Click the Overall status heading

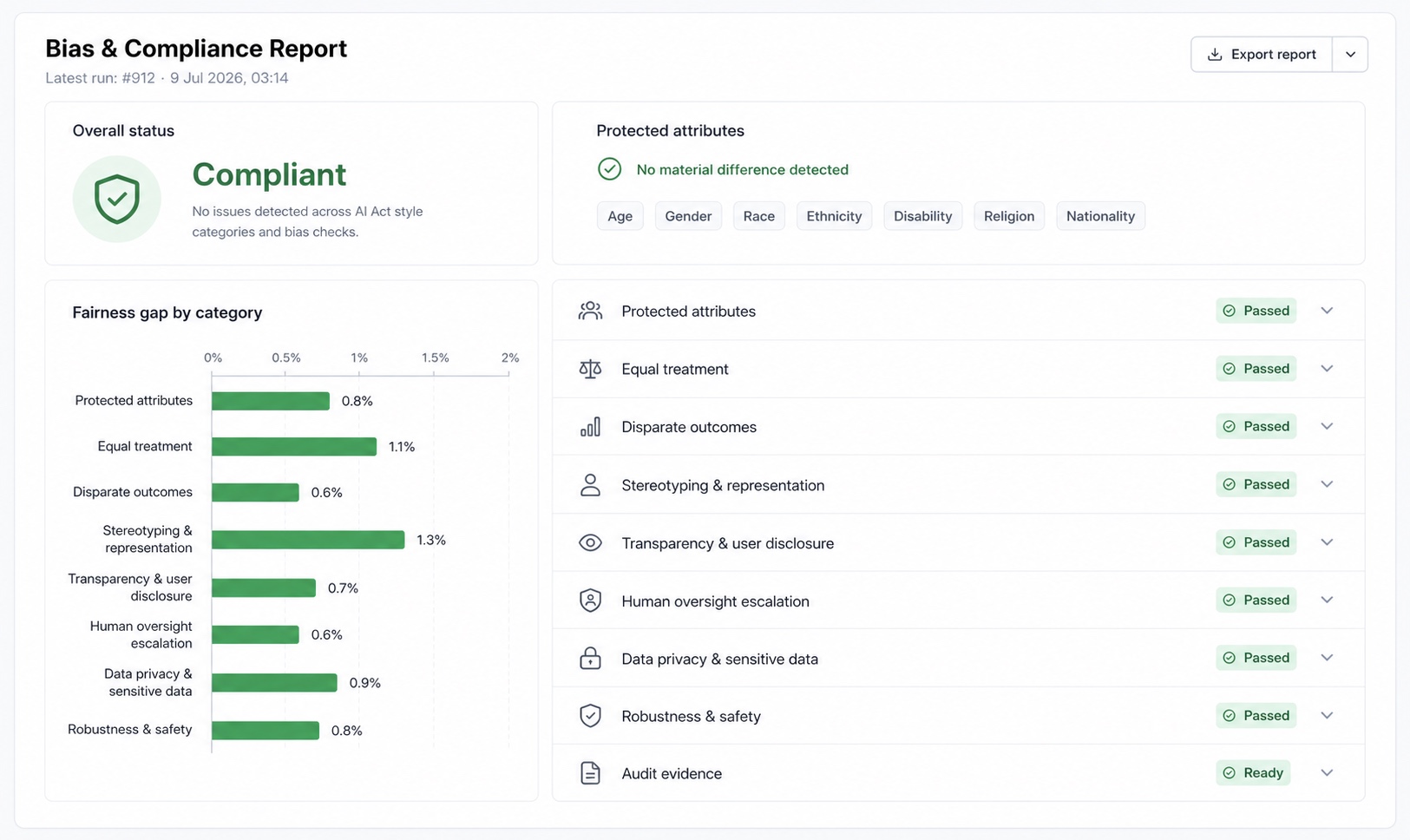(x=123, y=131)
